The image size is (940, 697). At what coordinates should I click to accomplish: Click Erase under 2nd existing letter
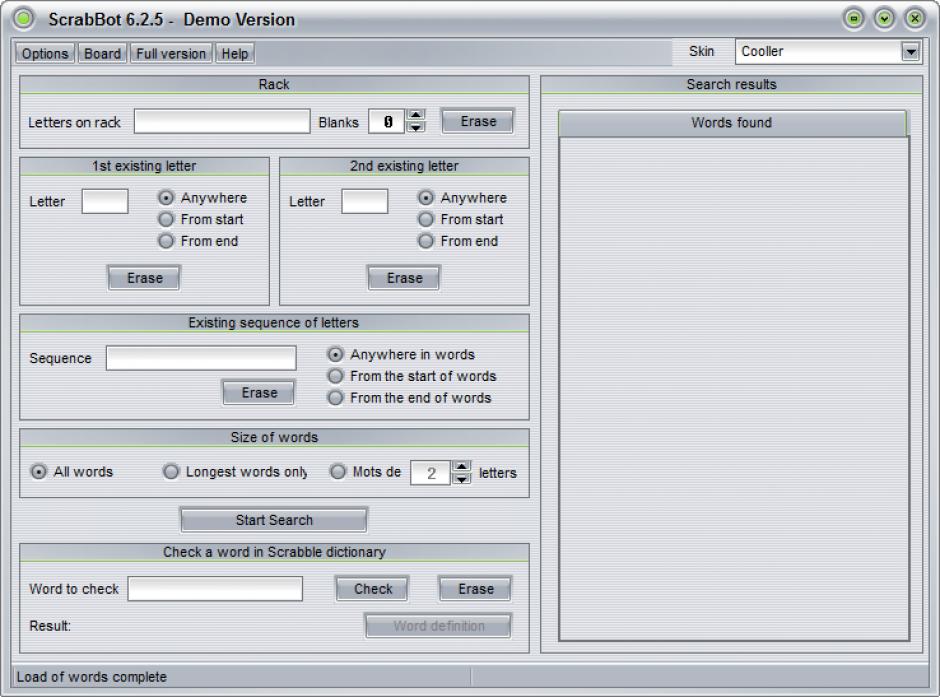[x=404, y=278]
